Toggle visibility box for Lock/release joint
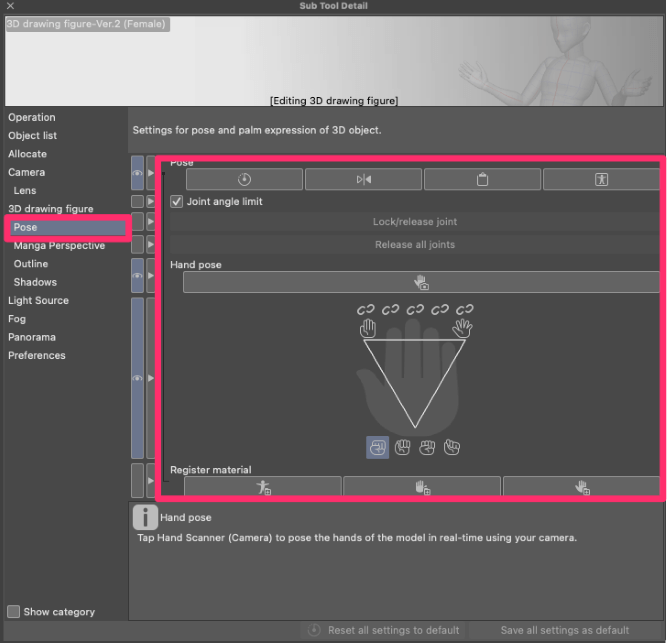The height and width of the screenshot is (643, 667). 137,222
